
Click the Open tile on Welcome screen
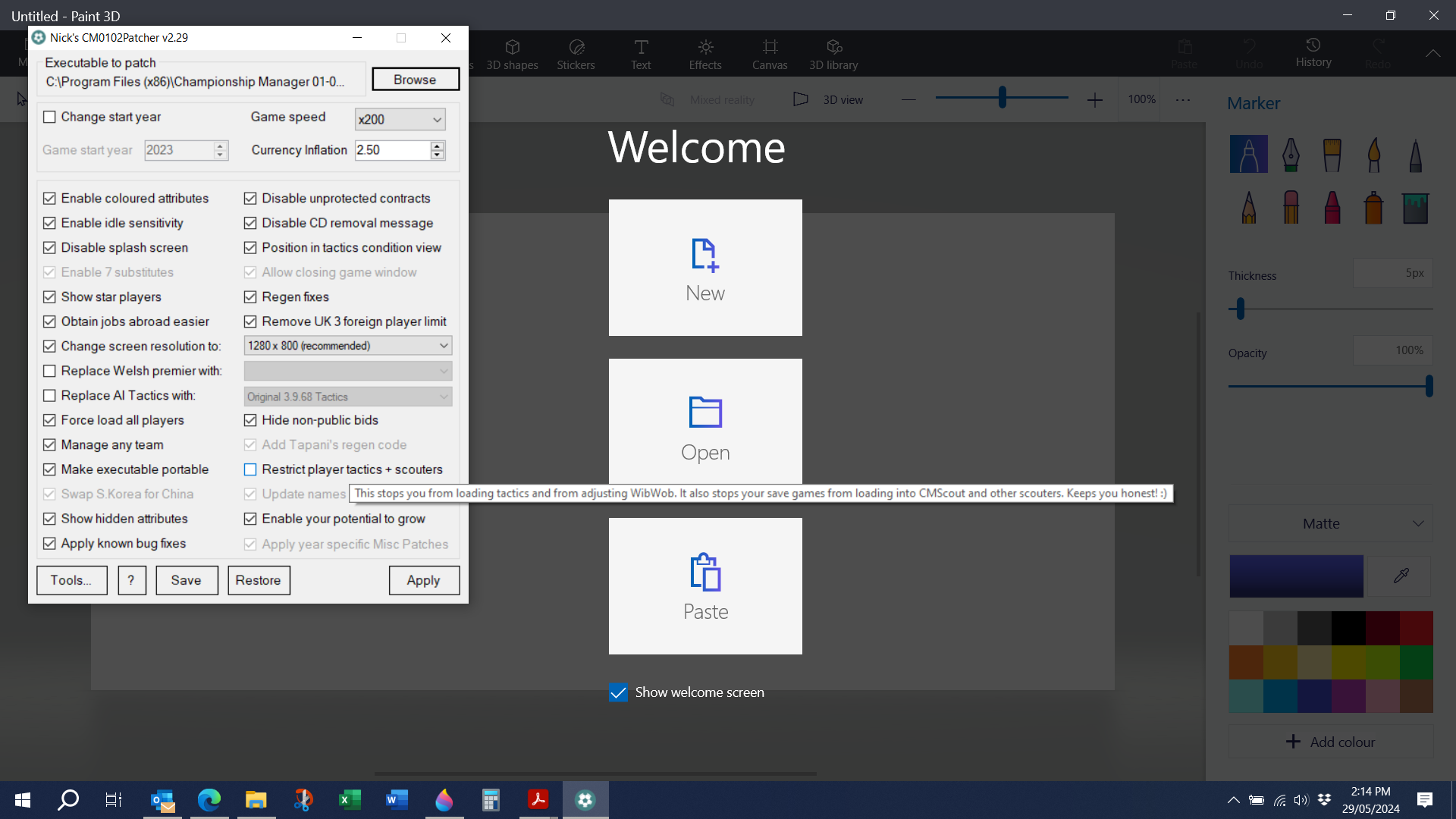pos(705,422)
